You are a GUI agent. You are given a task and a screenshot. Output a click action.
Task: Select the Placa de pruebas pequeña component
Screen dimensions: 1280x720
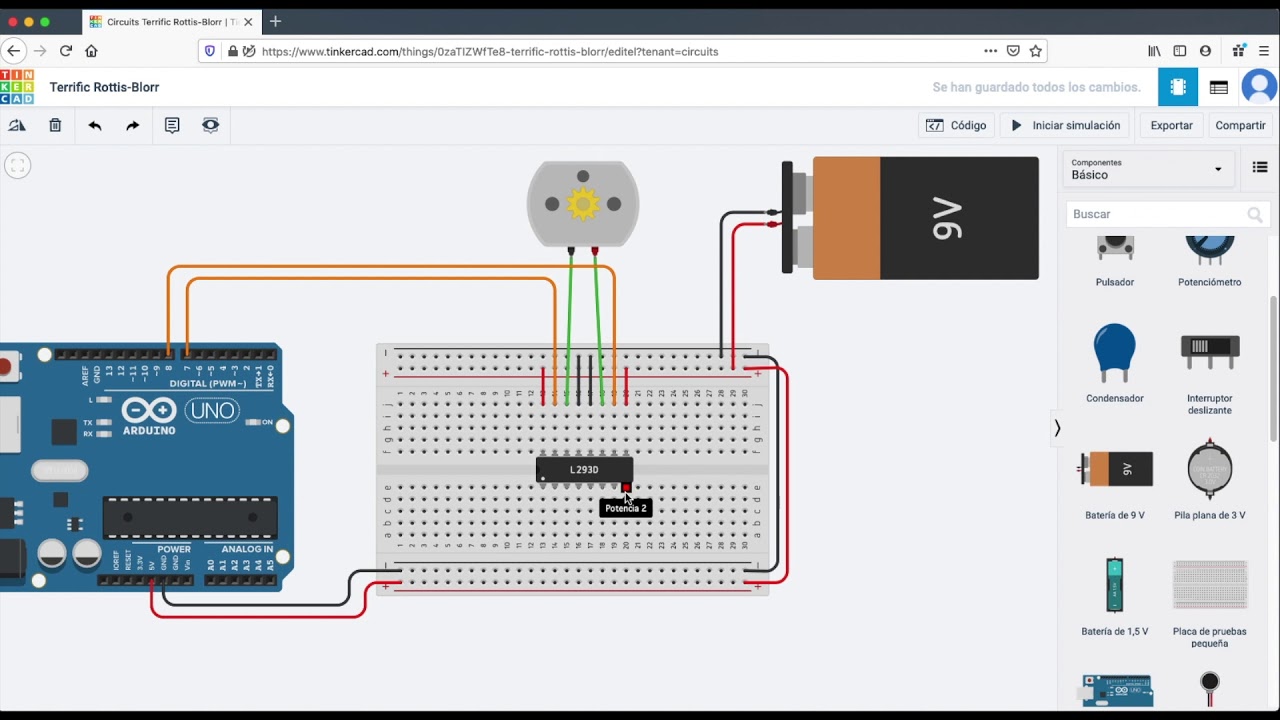pyautogui.click(x=1209, y=603)
